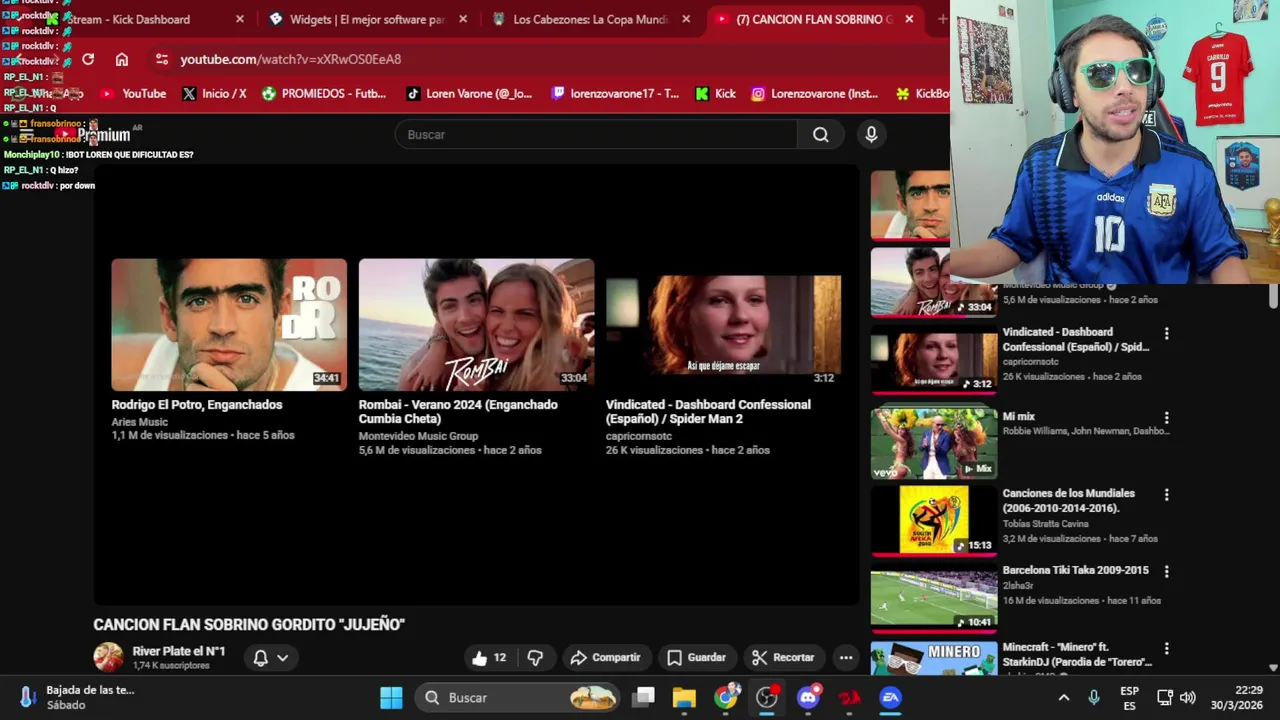1280x720 pixels.
Task: Expand the notification preferences chevron
Action: tap(283, 658)
